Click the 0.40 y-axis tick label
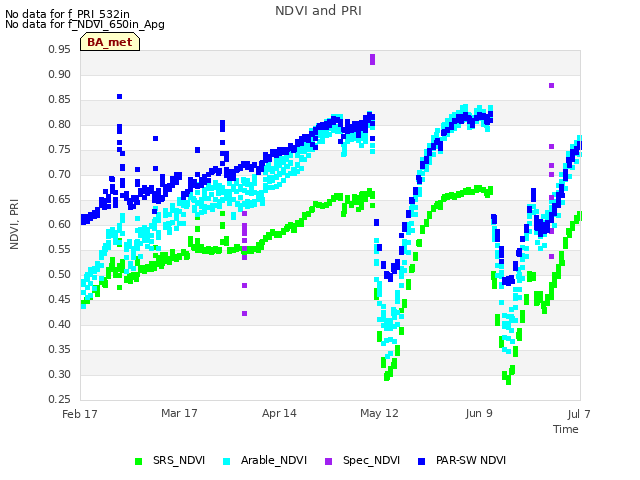Image resolution: width=640 pixels, height=480 pixels. pos(59,324)
